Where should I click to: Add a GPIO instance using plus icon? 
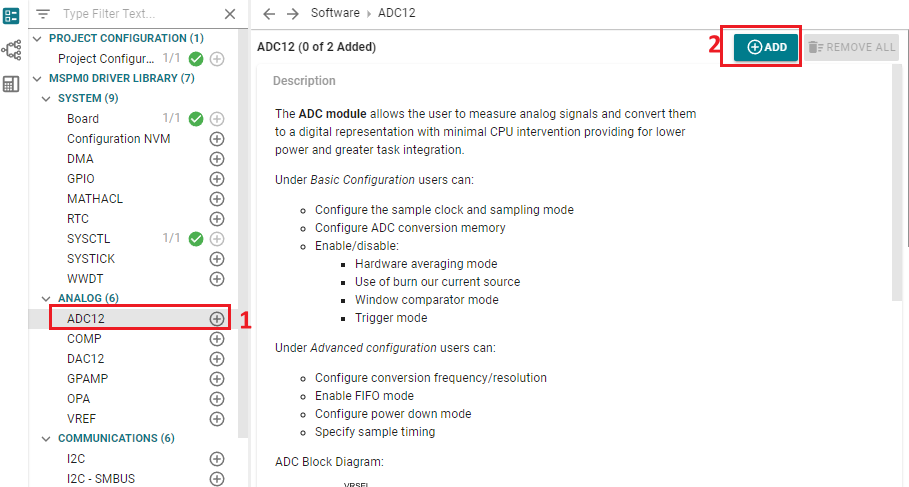(x=217, y=178)
